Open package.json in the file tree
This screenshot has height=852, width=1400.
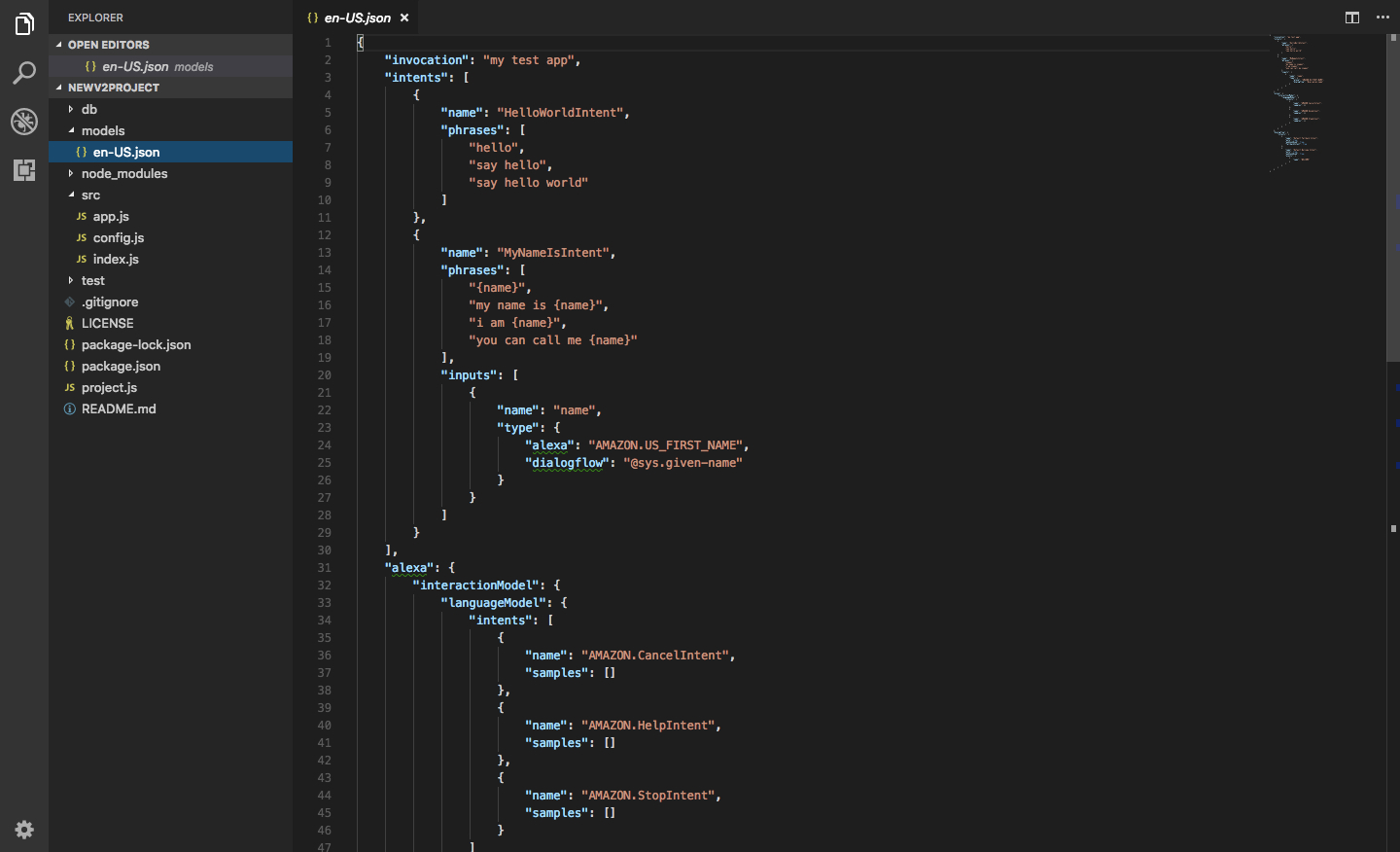(x=121, y=366)
